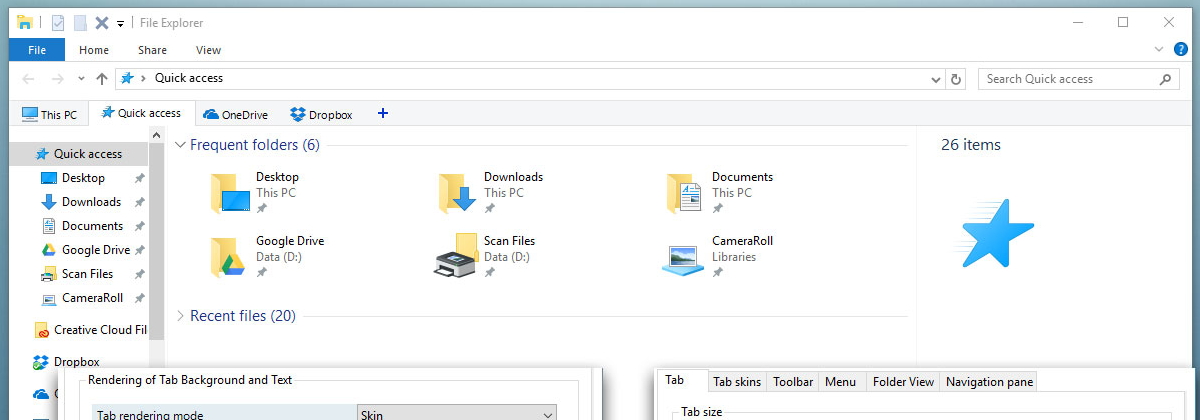Open the Google Drive folder icon

coord(230,257)
